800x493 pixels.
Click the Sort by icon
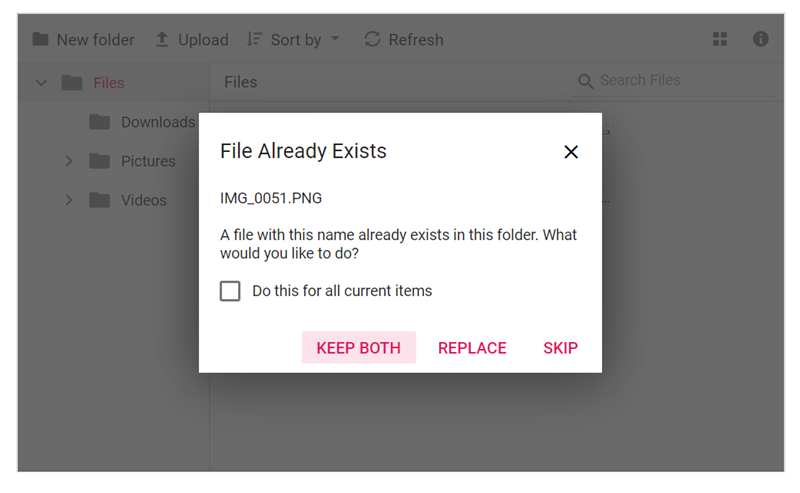254,40
